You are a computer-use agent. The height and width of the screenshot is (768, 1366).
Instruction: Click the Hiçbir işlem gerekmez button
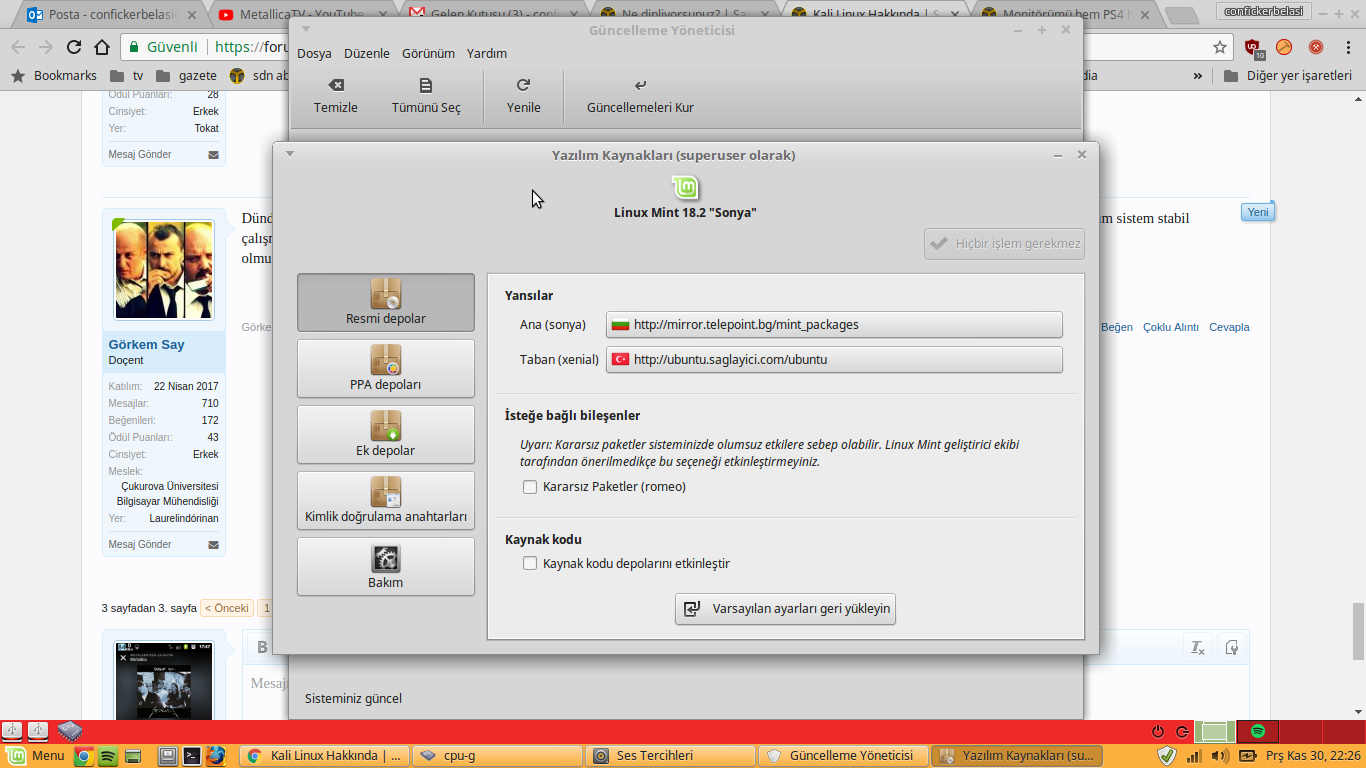coord(1004,243)
